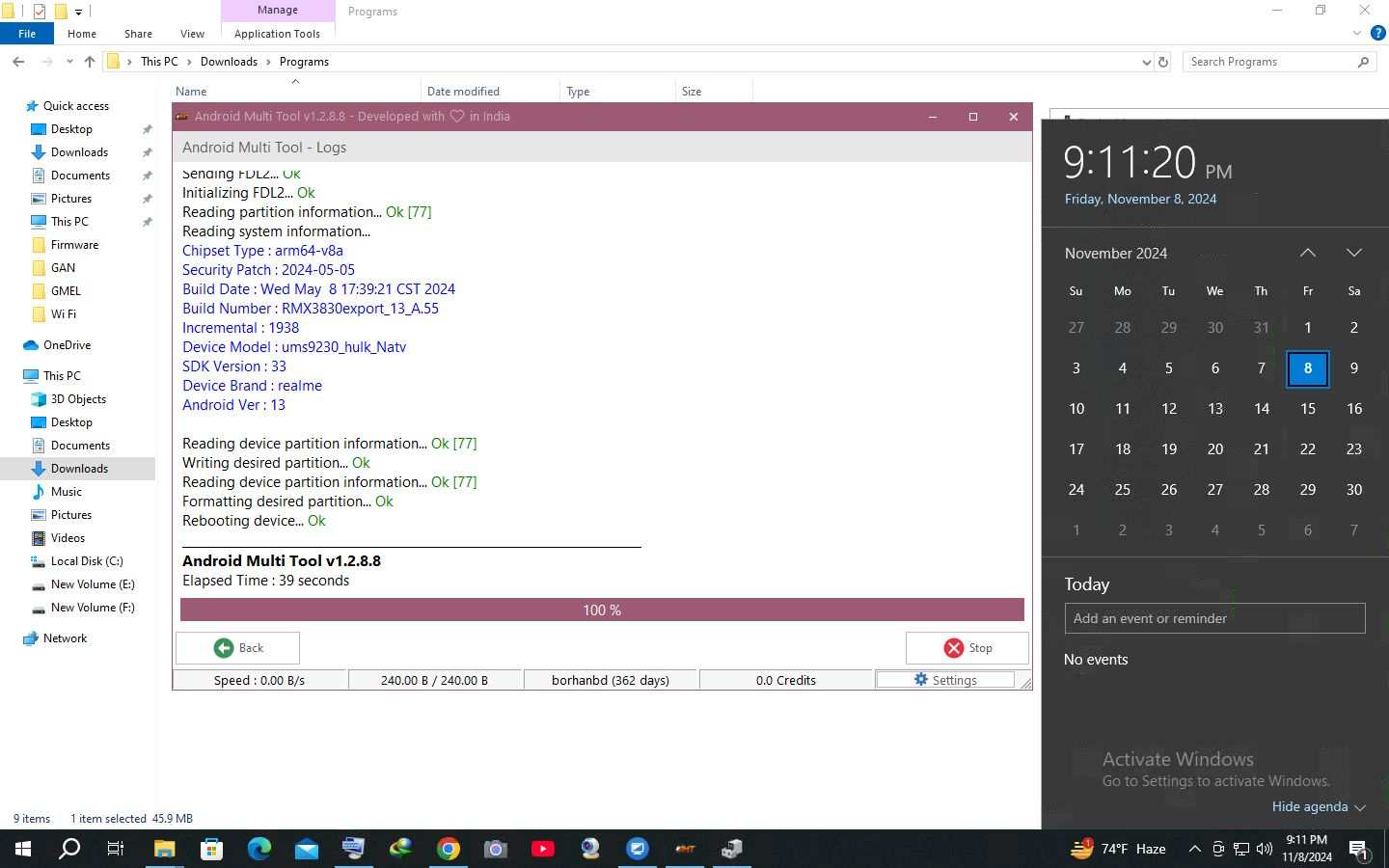Open the Firmware folder in sidebar
The image size is (1389, 868).
74,245
